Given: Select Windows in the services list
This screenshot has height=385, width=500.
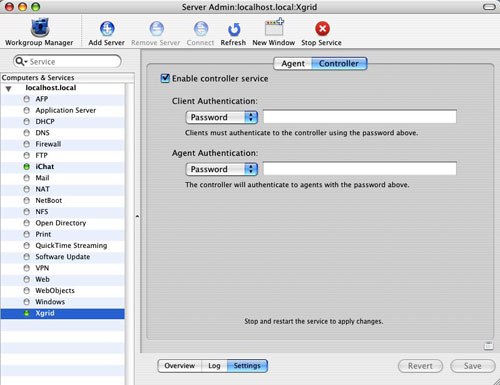Looking at the screenshot, I should coord(63,302).
